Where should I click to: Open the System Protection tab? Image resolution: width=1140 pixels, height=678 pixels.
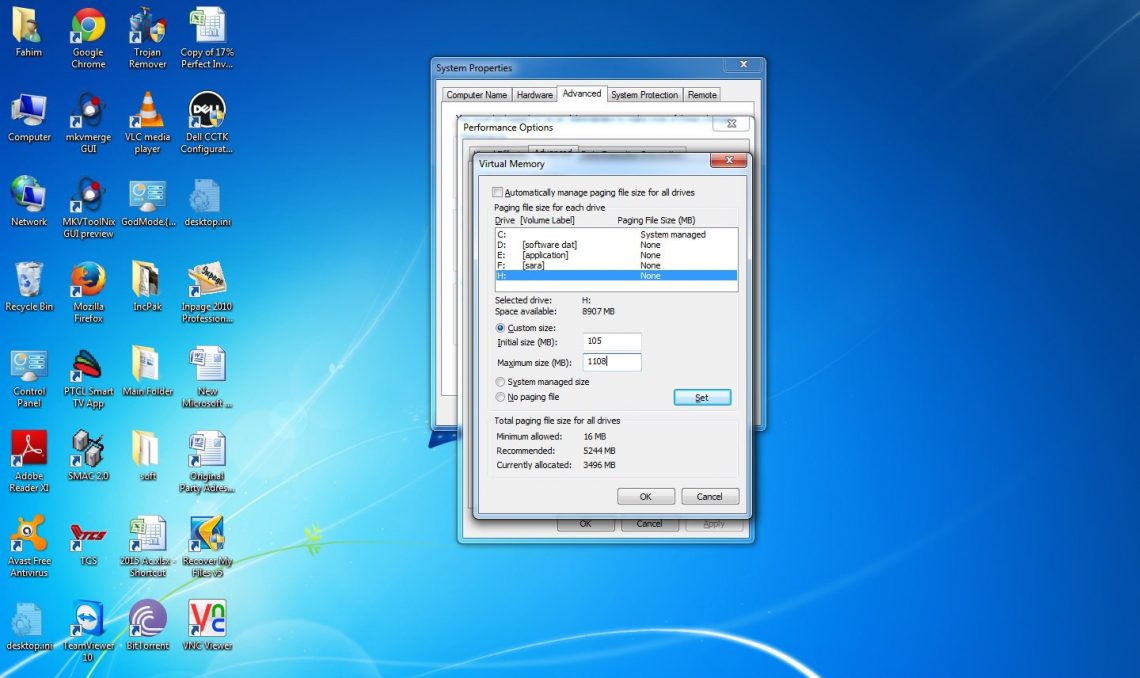[x=644, y=94]
